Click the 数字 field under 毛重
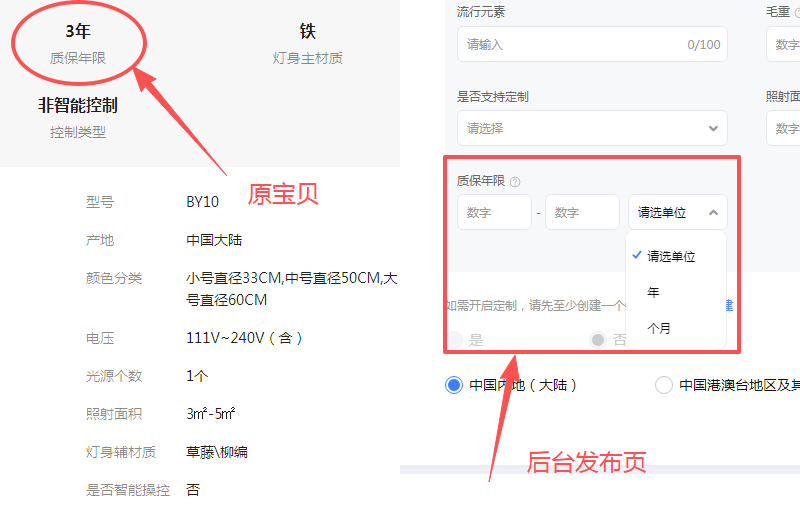Image resolution: width=800 pixels, height=505 pixels. click(784, 44)
